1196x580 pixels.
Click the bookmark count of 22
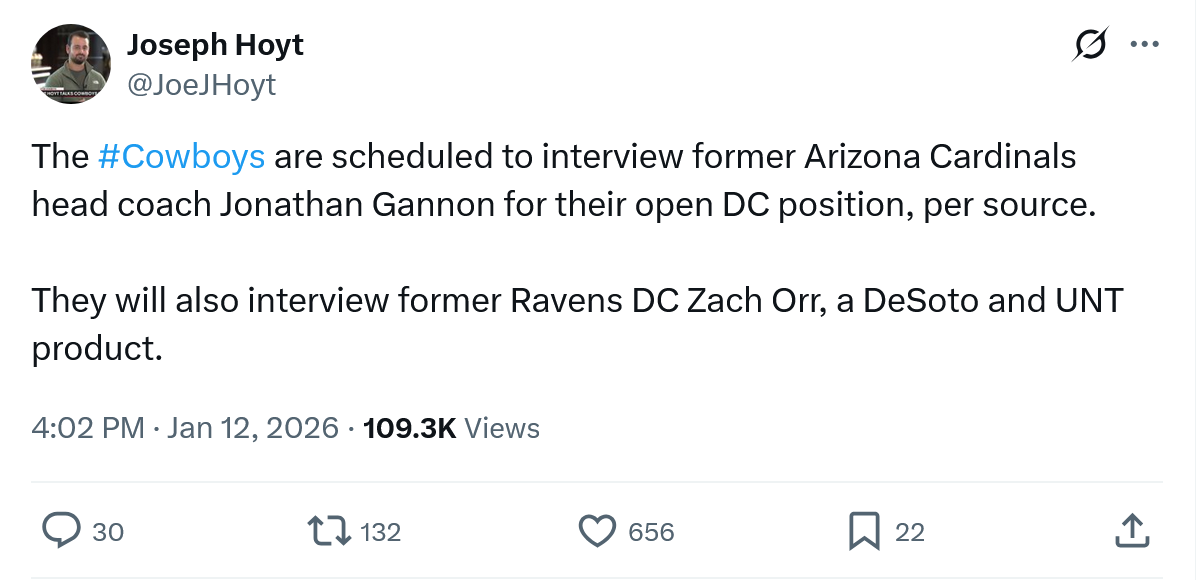[x=909, y=532]
